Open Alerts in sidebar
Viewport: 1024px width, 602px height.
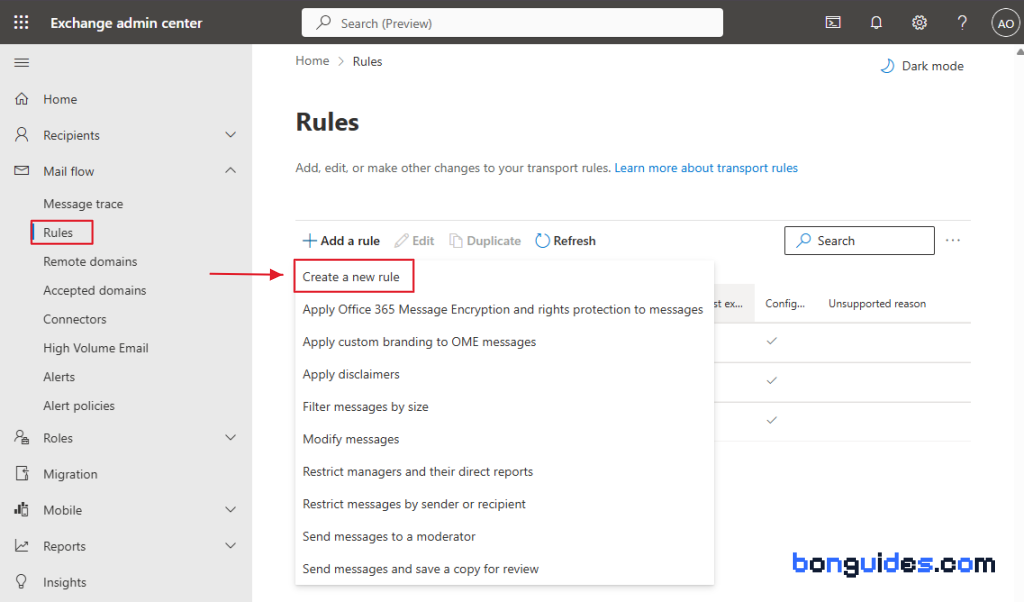pyautogui.click(x=59, y=377)
